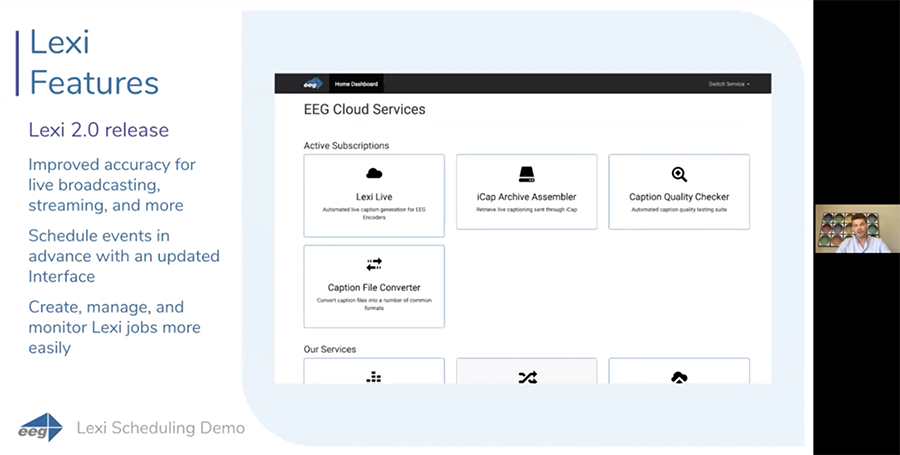Click the cloud upload icon under Our Services
Viewport: 900px width, 455px height.
(x=679, y=377)
